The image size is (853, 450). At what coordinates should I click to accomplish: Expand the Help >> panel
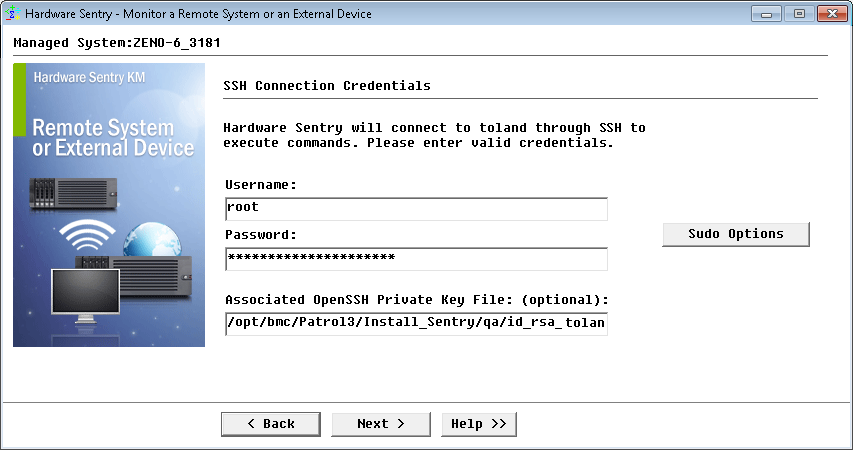[x=479, y=424]
